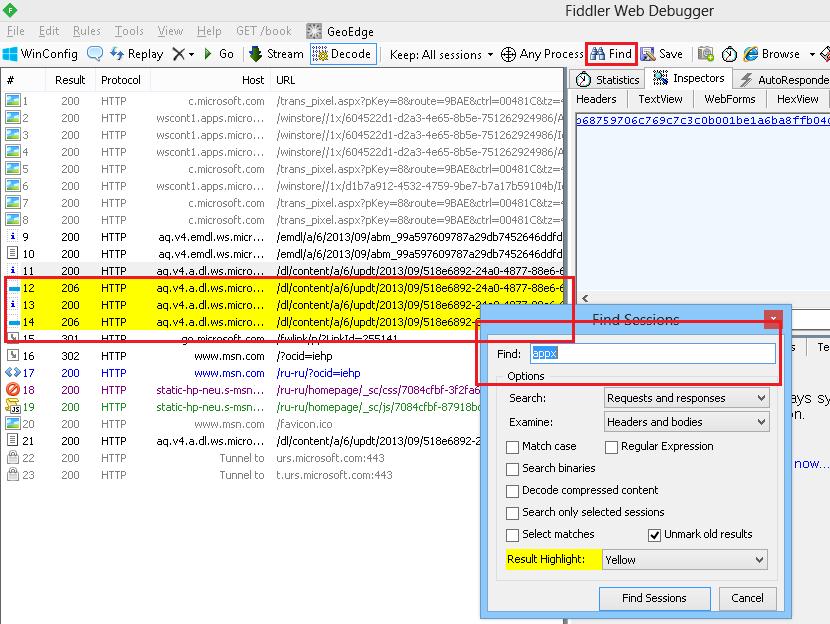Switch to the AutoResponder tab

click(783, 79)
